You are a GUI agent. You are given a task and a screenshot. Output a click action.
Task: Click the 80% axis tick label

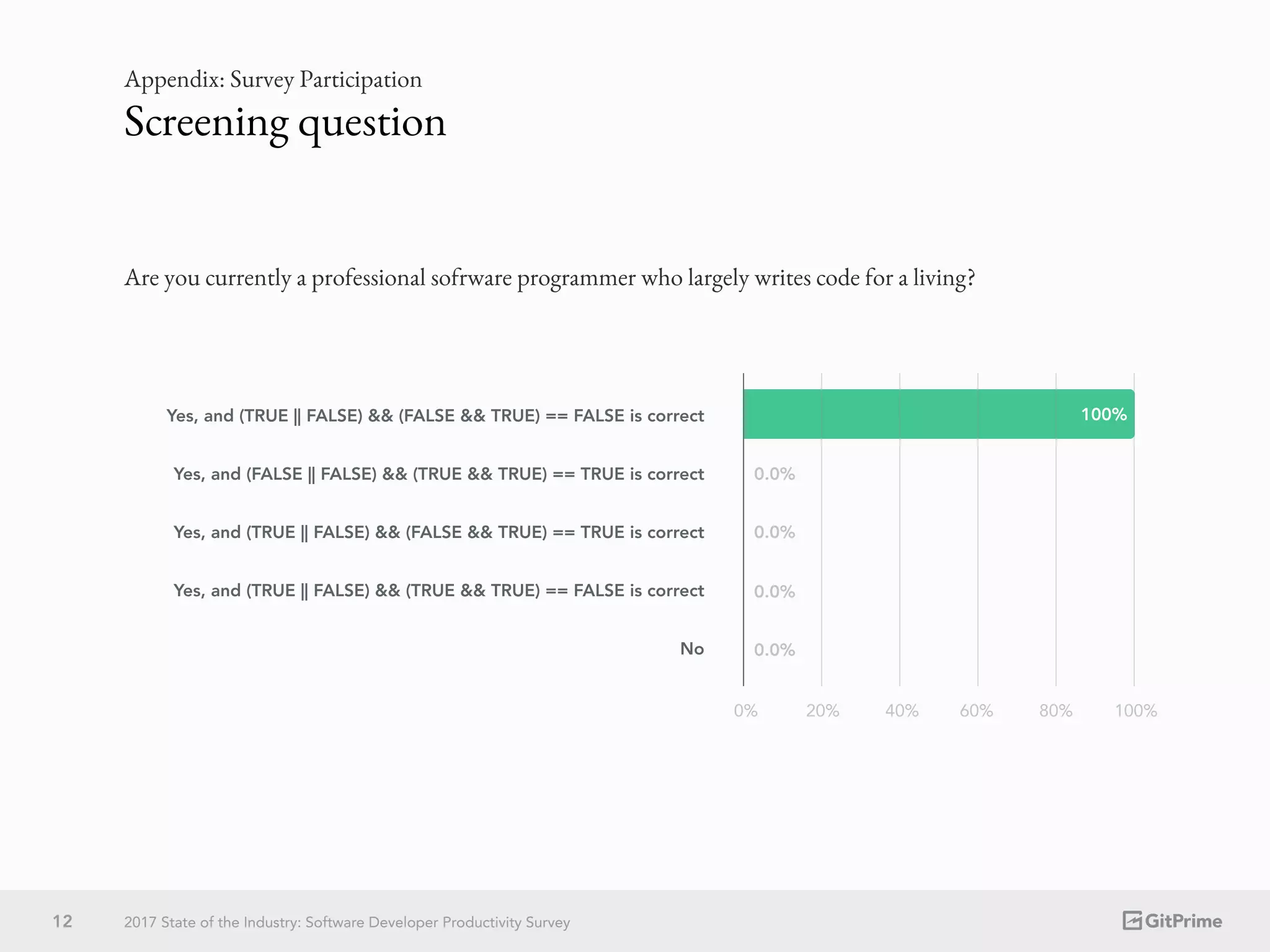point(1055,711)
